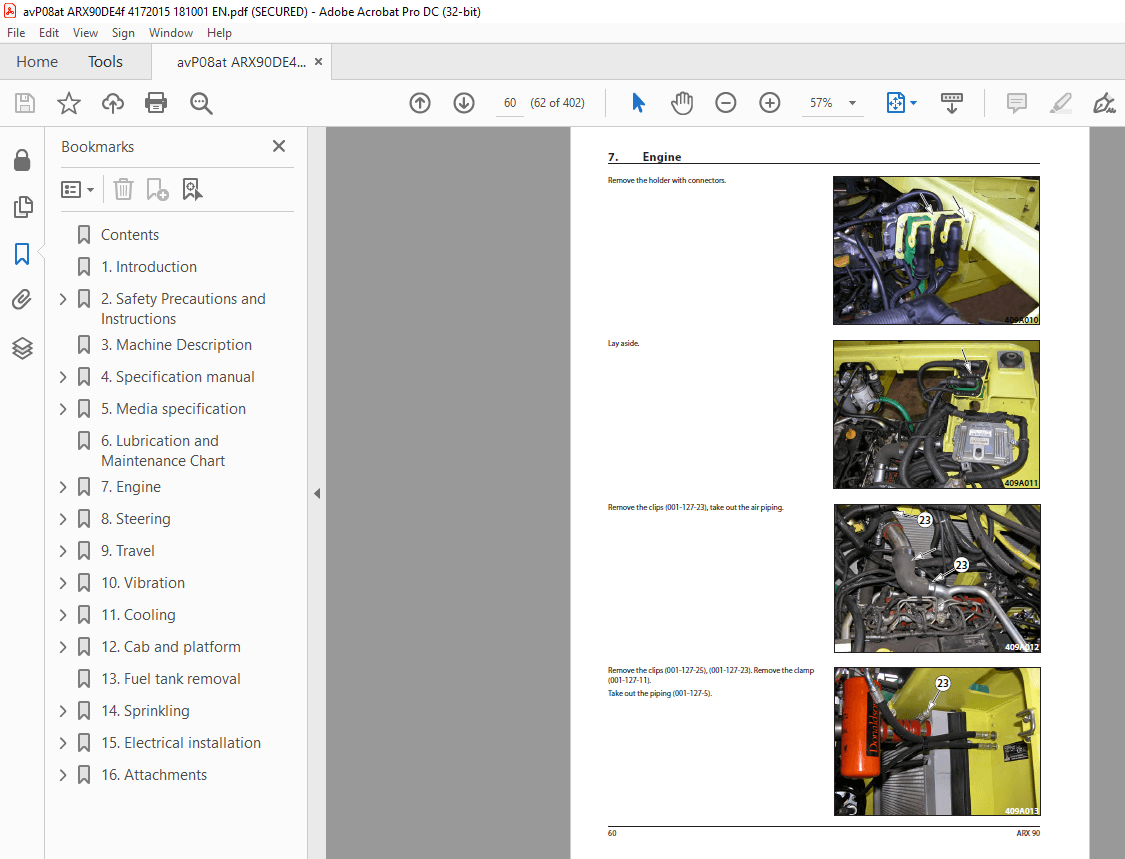Toggle the Layers panel
Viewport: 1125px width, 859px height.
point(22,348)
